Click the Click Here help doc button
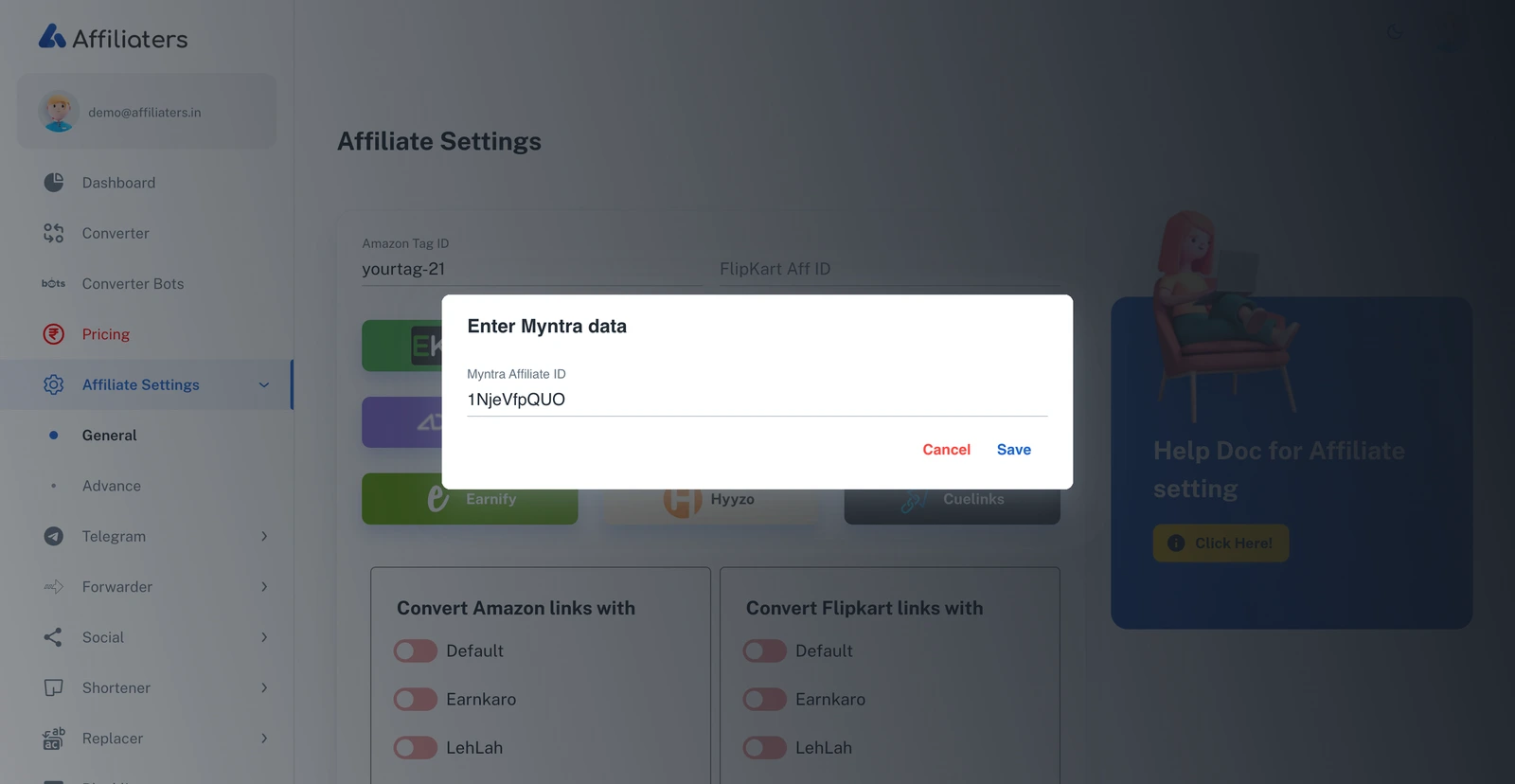Image resolution: width=1515 pixels, height=784 pixels. click(x=1221, y=543)
